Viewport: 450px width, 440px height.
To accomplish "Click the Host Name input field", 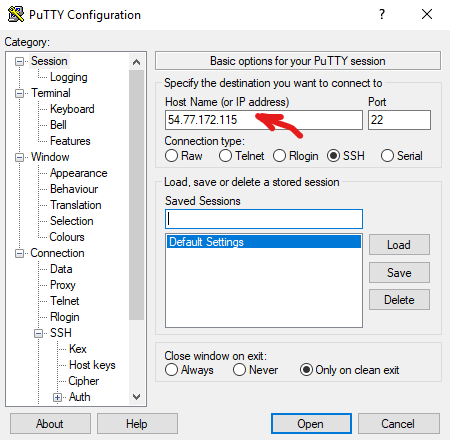I will [264, 120].
